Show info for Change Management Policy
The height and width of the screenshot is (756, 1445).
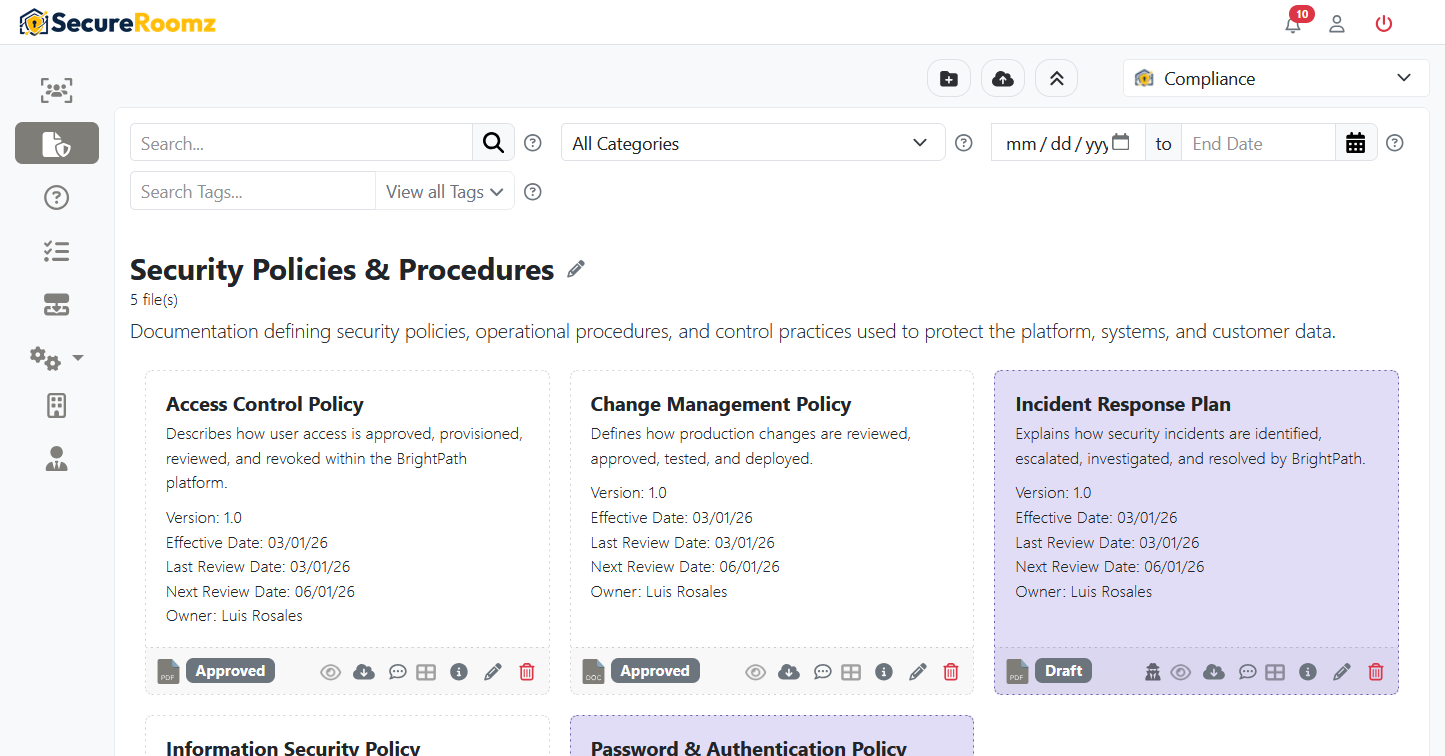tap(884, 672)
